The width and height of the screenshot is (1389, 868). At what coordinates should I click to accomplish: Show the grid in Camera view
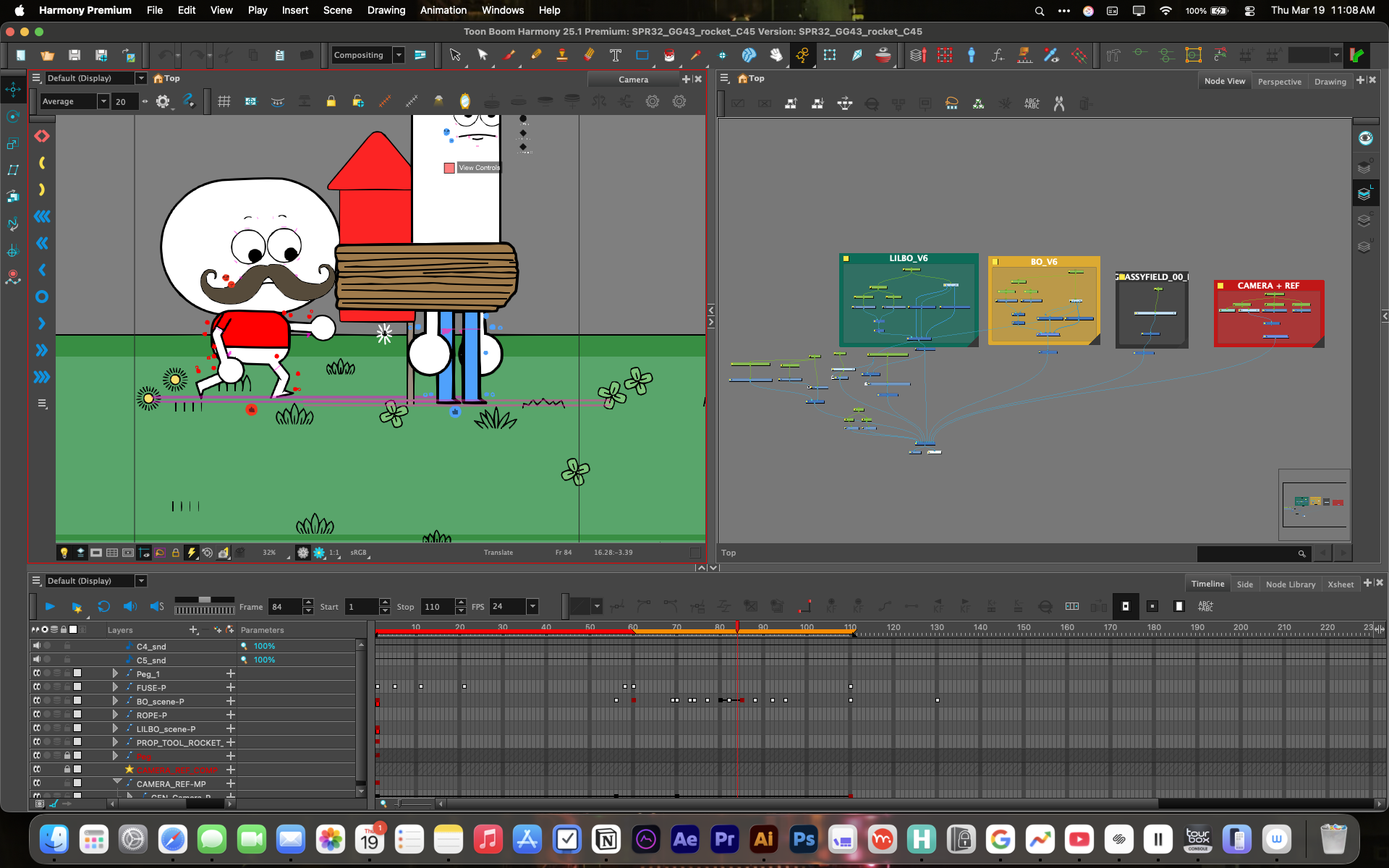[224, 101]
